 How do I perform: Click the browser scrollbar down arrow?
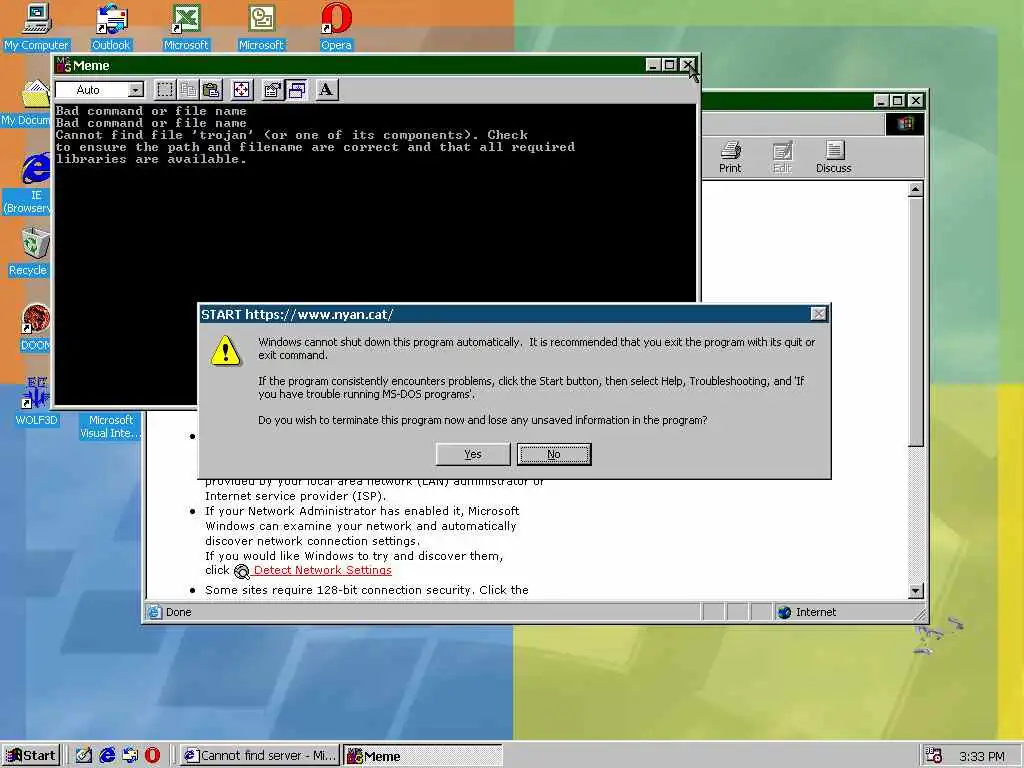pyautogui.click(x=916, y=590)
